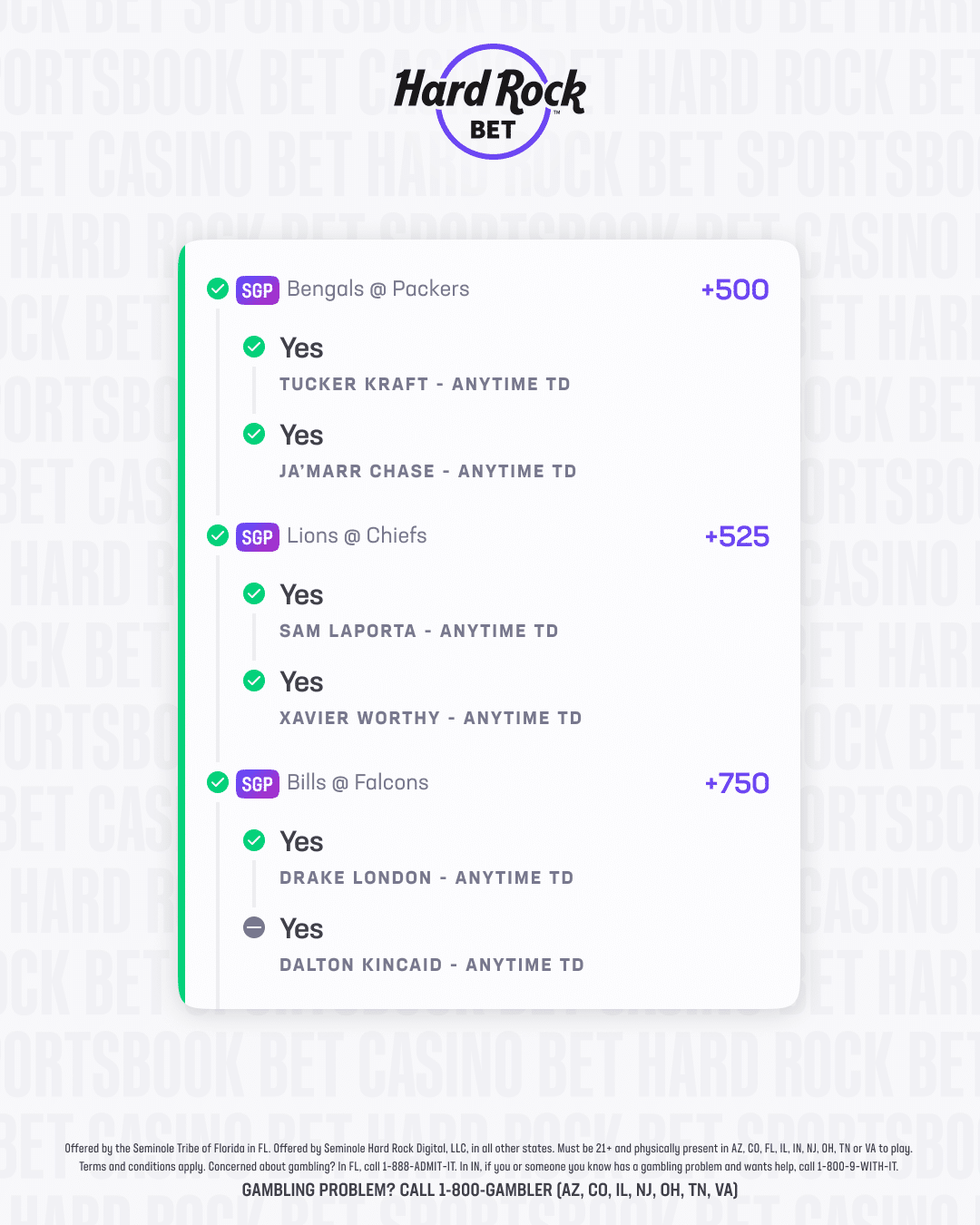Click the green checkmark for Bills @ Falcons
This screenshot has height=1225, width=980.
(x=218, y=782)
